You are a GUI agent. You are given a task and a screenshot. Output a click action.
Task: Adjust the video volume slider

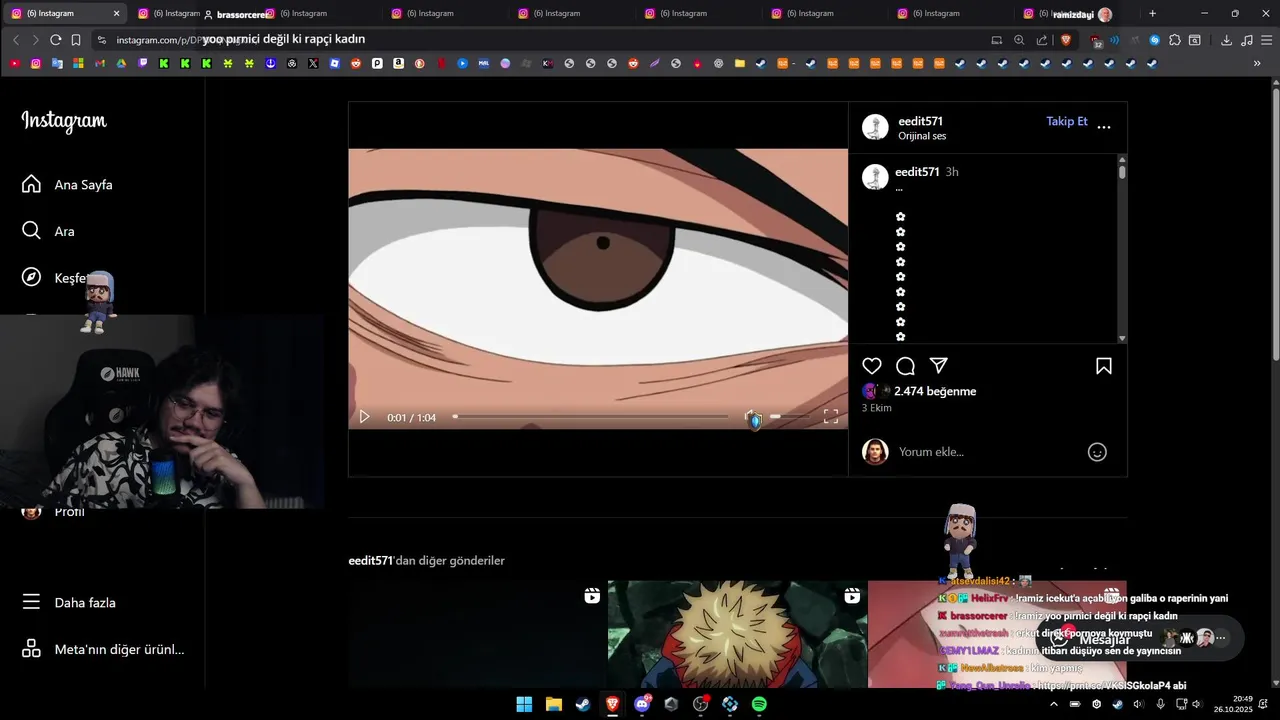pos(788,417)
